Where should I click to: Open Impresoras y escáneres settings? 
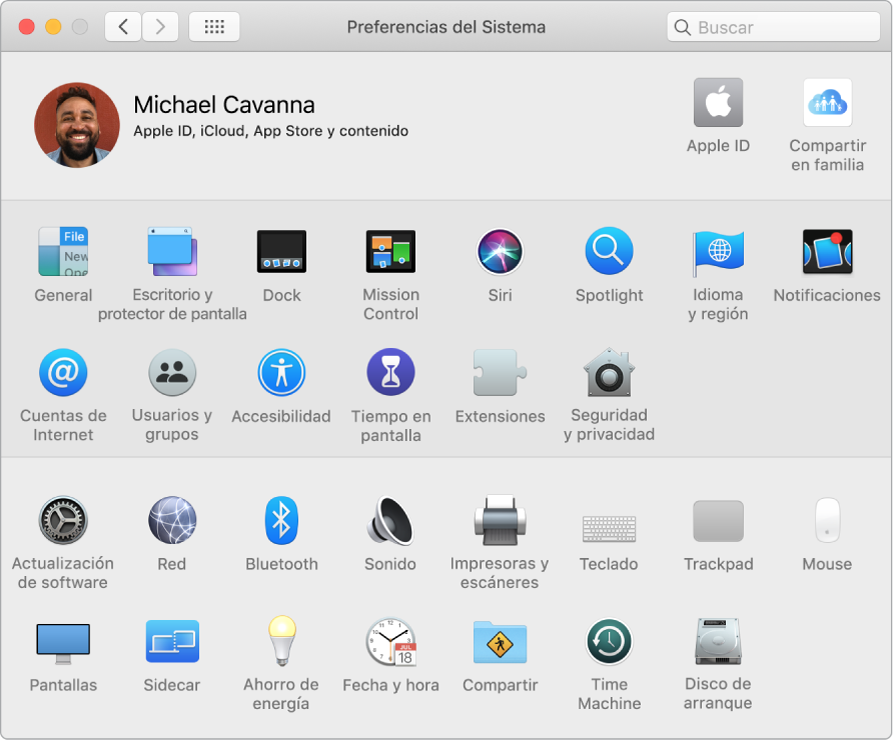[499, 521]
